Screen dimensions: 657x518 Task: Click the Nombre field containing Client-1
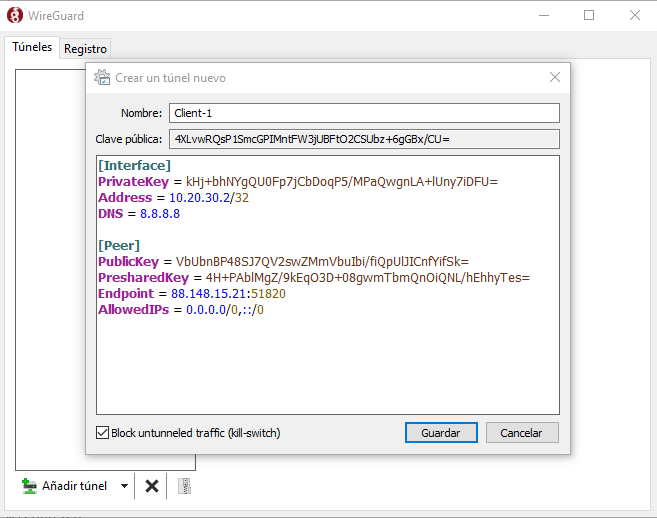click(x=363, y=113)
